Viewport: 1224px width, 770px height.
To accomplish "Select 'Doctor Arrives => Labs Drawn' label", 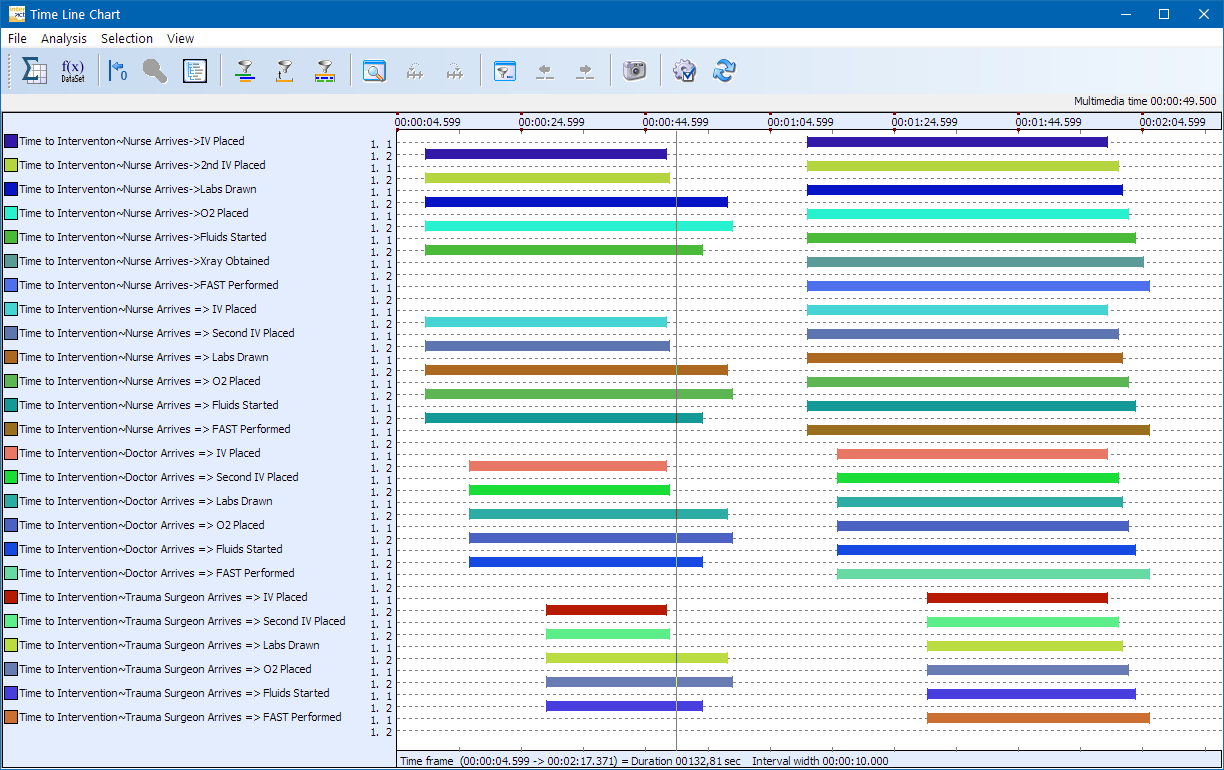I will click(x=146, y=501).
